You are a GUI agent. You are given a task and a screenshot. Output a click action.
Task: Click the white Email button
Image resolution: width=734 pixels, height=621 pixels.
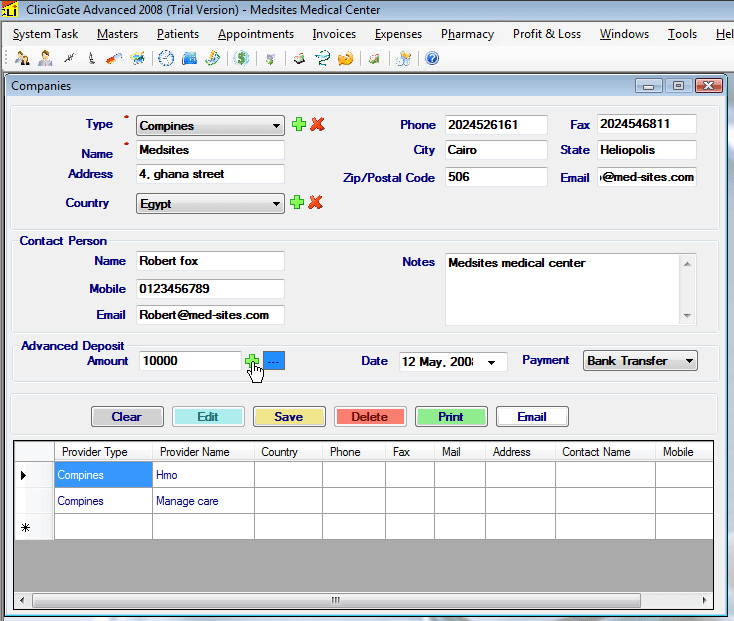[532, 416]
